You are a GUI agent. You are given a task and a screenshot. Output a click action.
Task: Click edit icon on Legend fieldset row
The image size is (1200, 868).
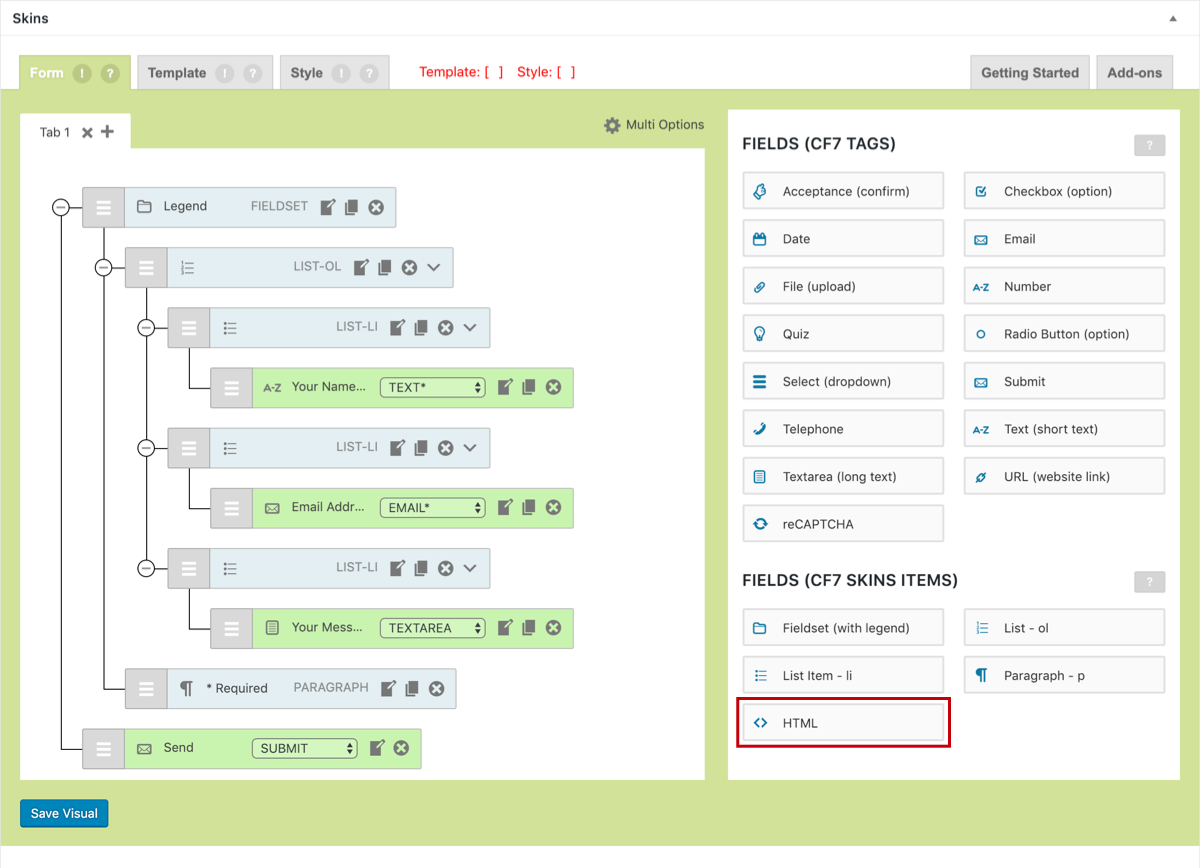328,207
